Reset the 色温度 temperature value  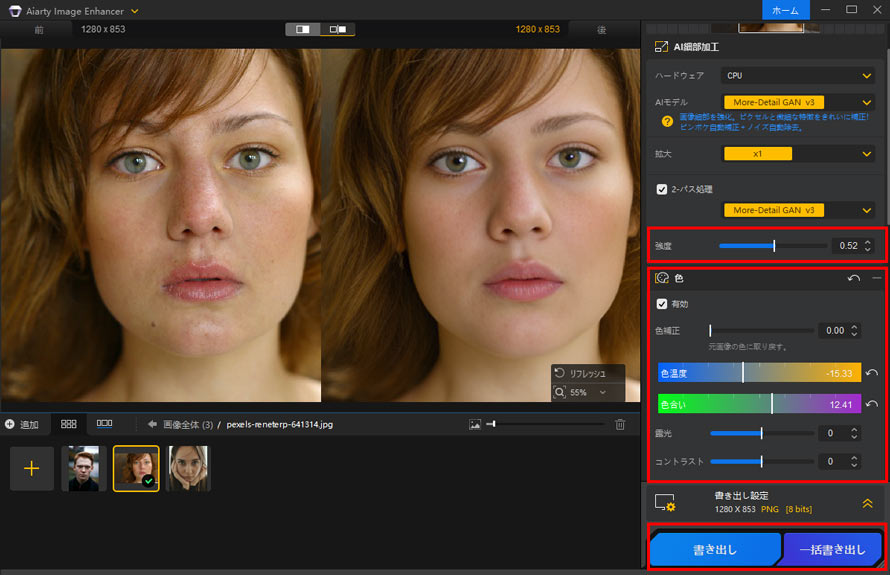(x=872, y=373)
